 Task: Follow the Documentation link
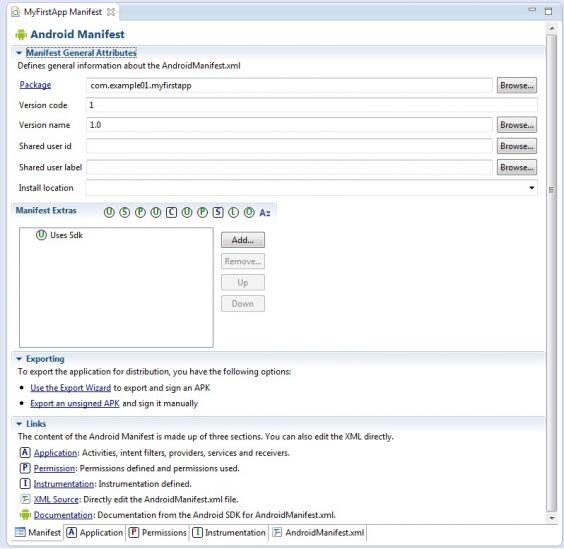point(63,515)
